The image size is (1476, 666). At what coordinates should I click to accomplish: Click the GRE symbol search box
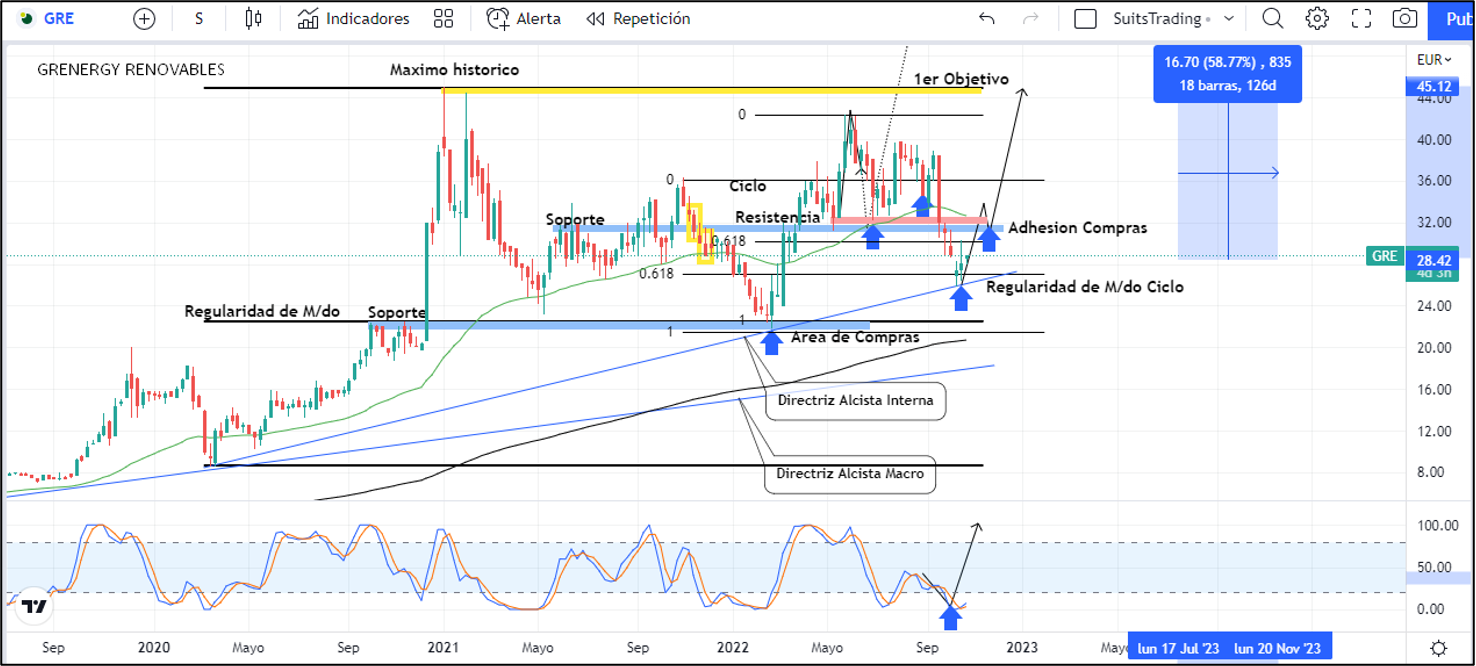[58, 19]
